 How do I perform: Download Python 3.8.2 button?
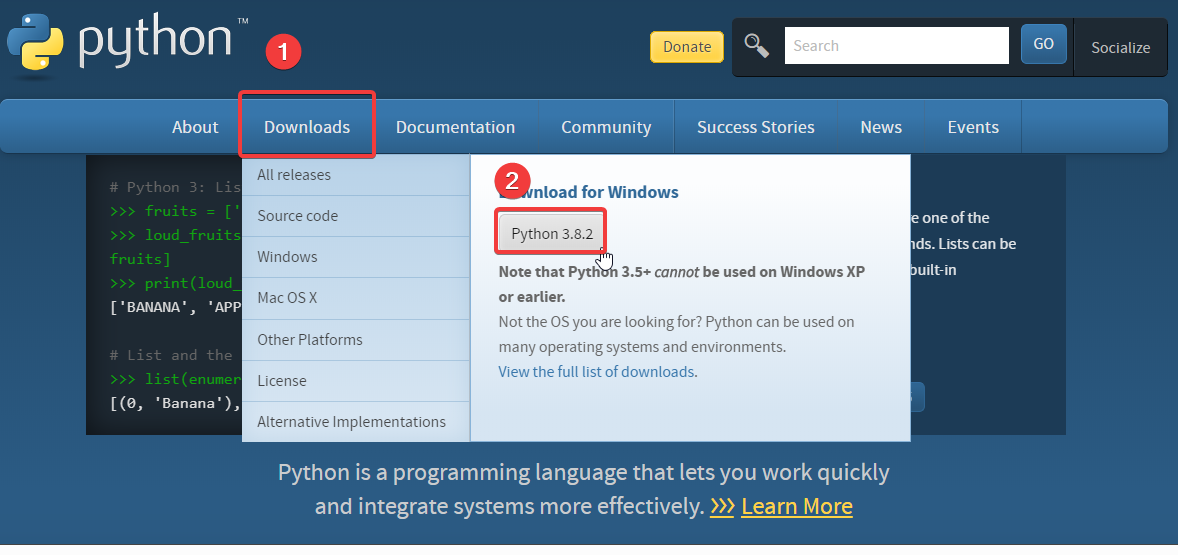(551, 234)
